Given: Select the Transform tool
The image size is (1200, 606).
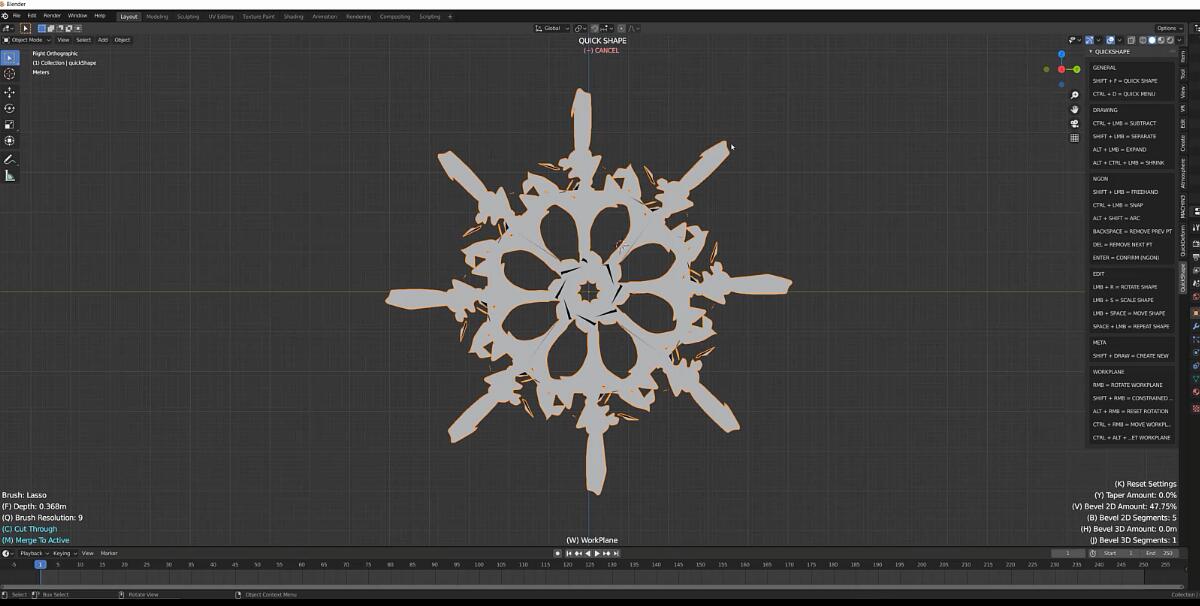Looking at the screenshot, I should click(10, 141).
